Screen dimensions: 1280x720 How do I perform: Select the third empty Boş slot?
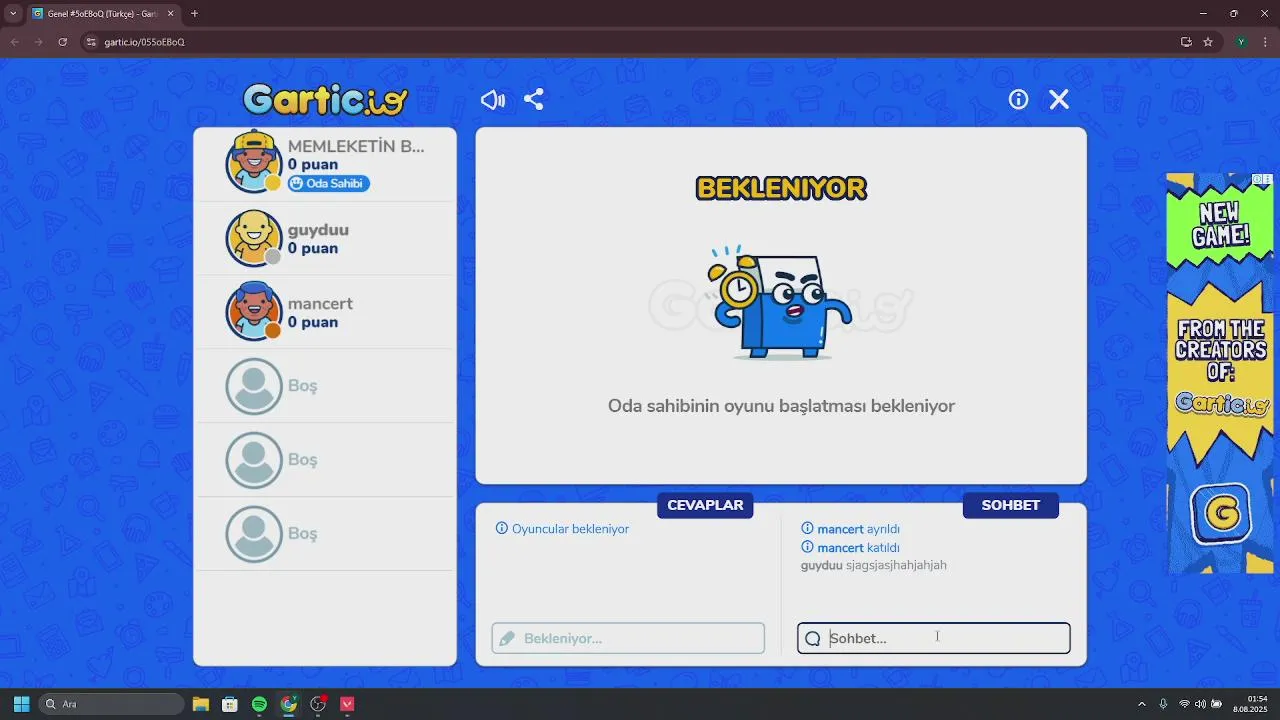[x=325, y=534]
